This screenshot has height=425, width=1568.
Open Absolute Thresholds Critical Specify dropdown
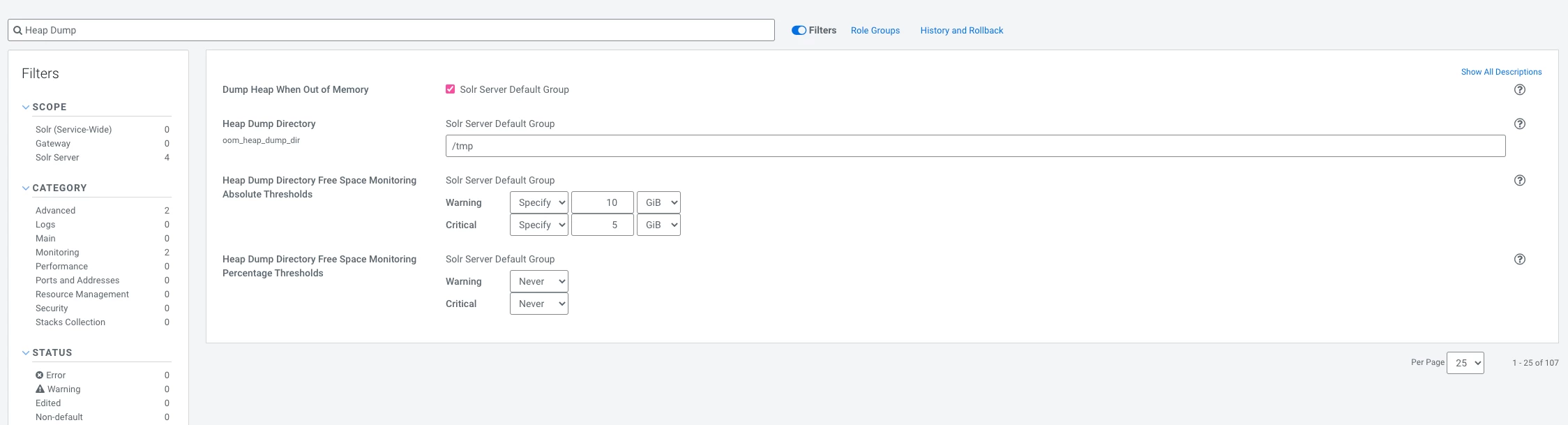point(539,225)
